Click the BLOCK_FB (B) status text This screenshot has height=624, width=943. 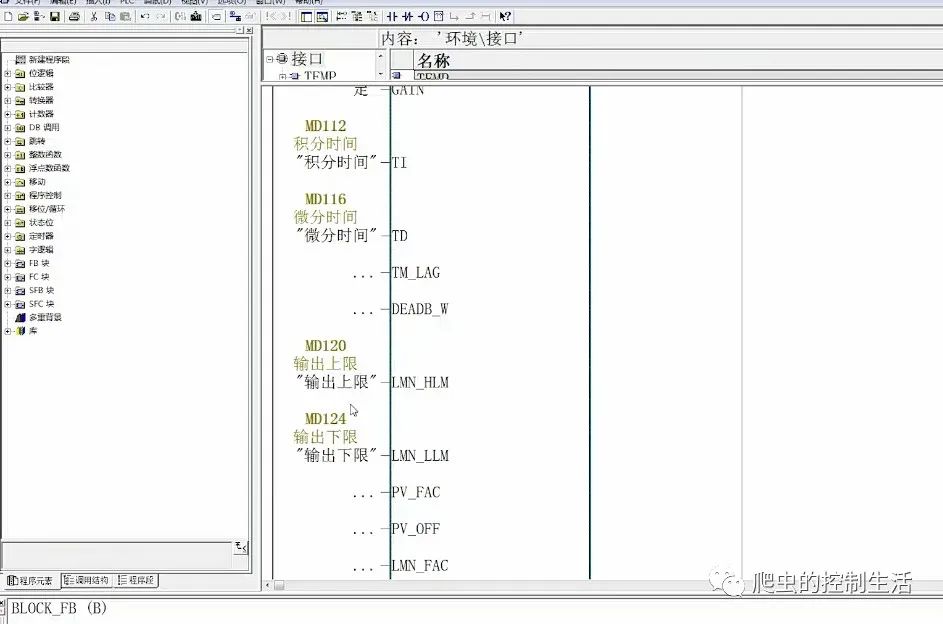(x=59, y=608)
